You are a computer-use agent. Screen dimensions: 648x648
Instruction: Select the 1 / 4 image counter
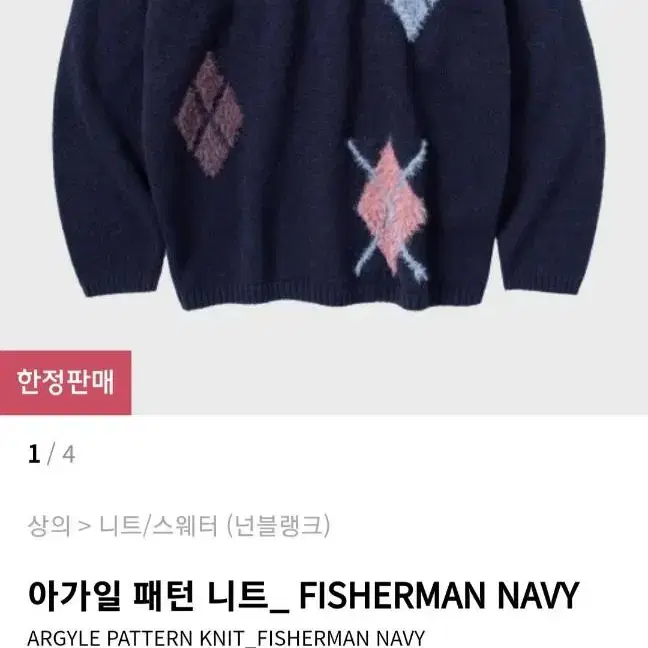click(x=52, y=454)
